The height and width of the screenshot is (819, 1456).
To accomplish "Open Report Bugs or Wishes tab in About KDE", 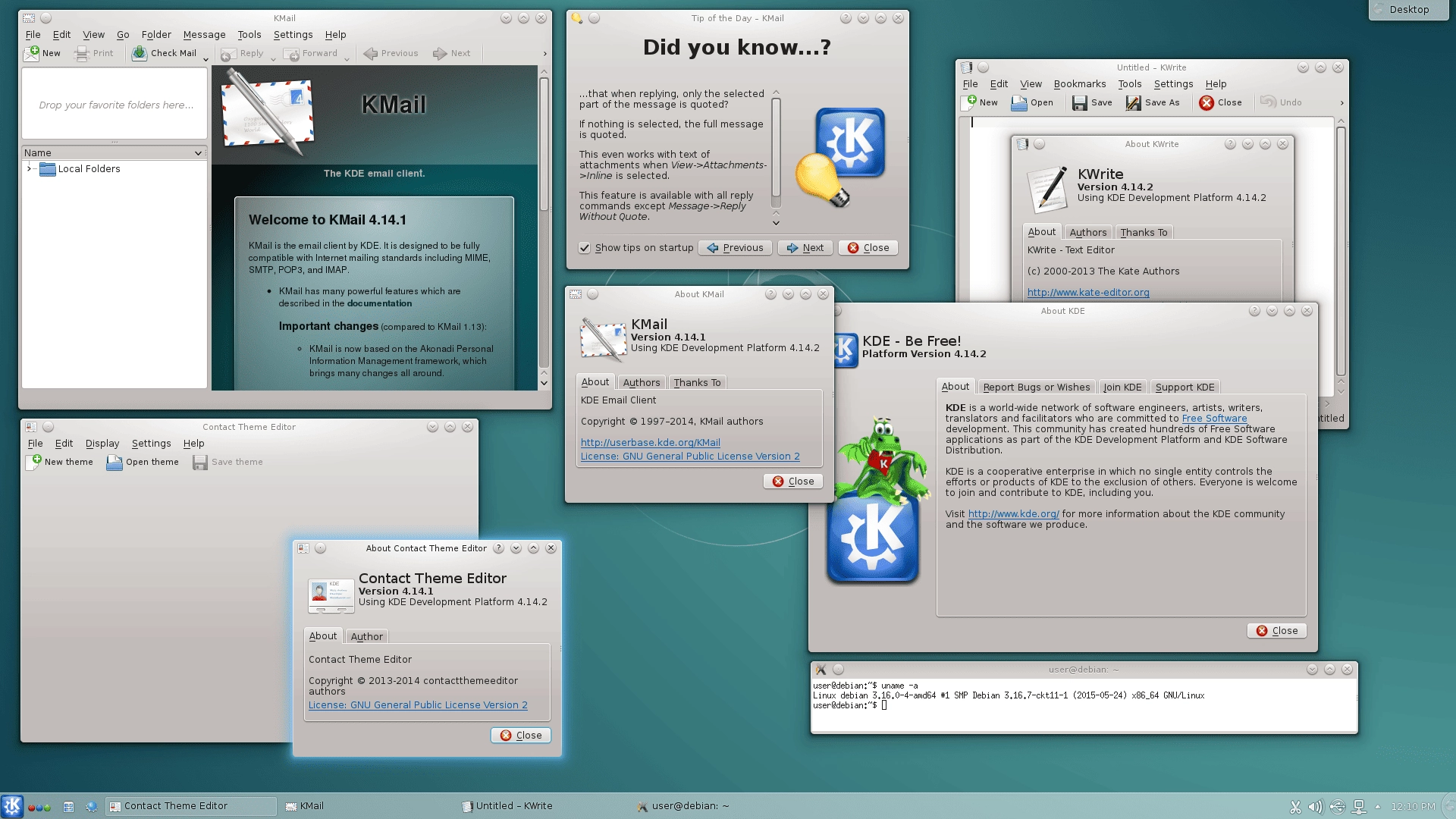I will coord(1036,388).
